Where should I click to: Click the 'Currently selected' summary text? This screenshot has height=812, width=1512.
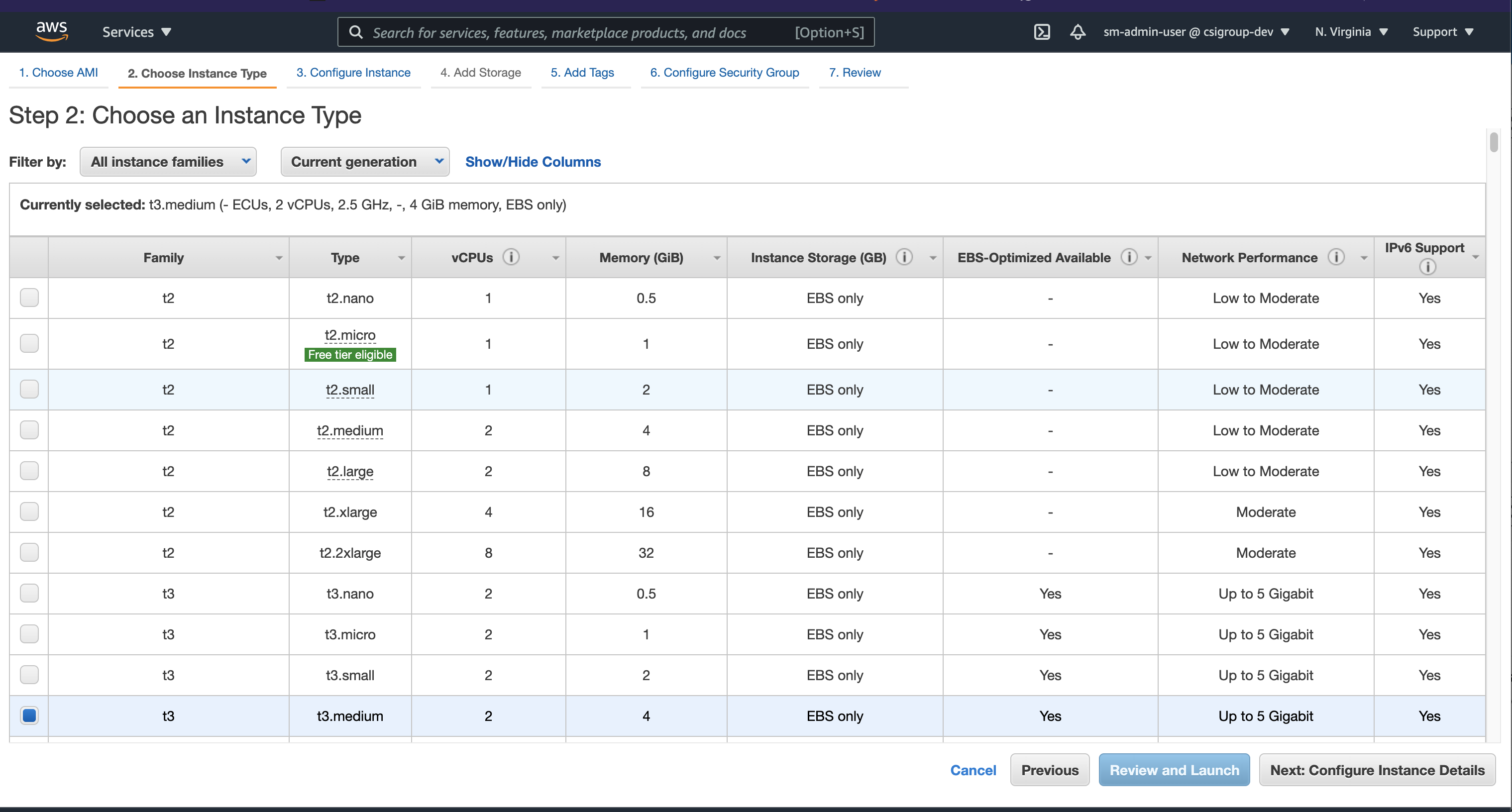[x=293, y=205]
